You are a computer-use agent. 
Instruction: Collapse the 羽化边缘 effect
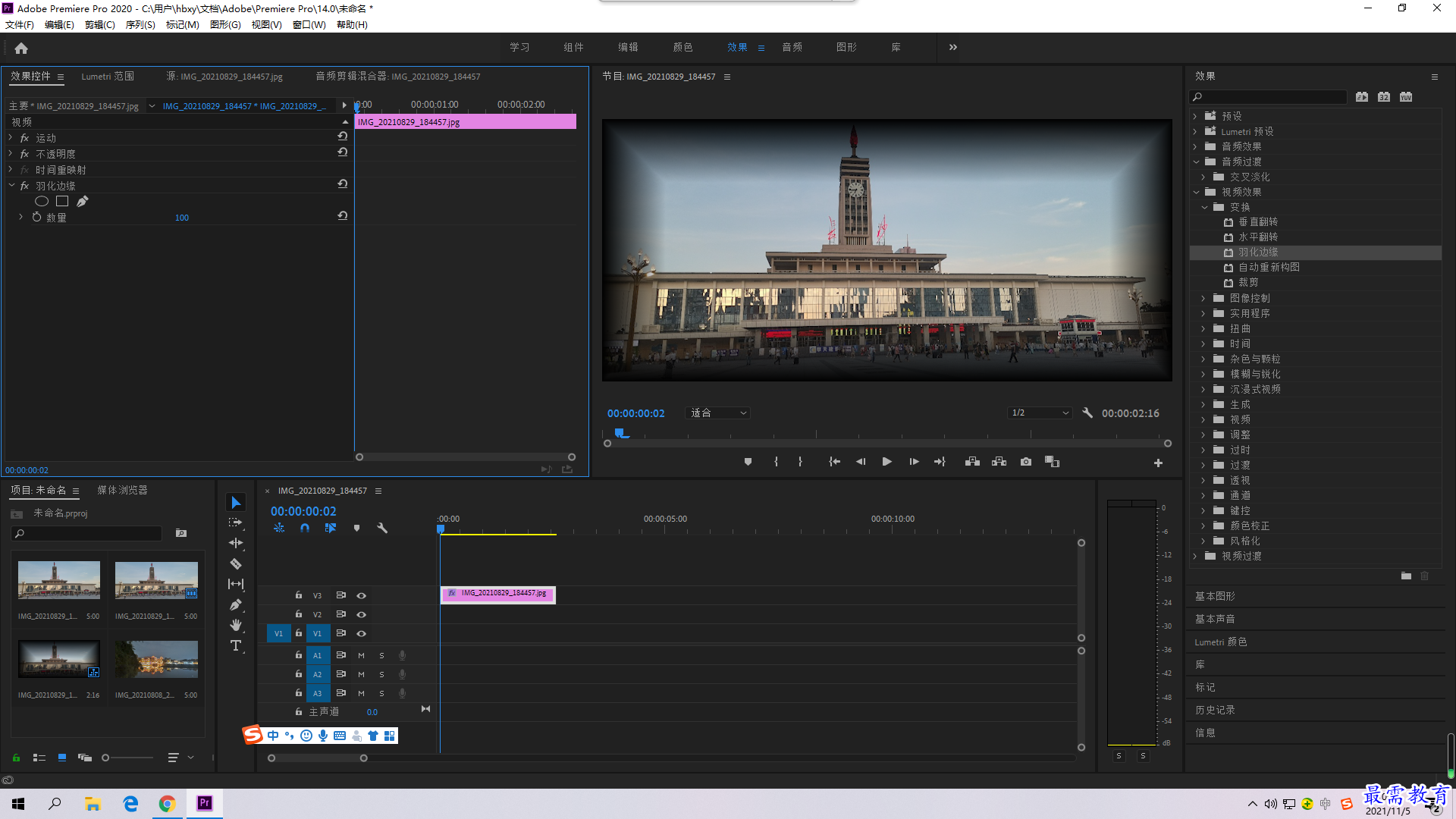click(11, 185)
